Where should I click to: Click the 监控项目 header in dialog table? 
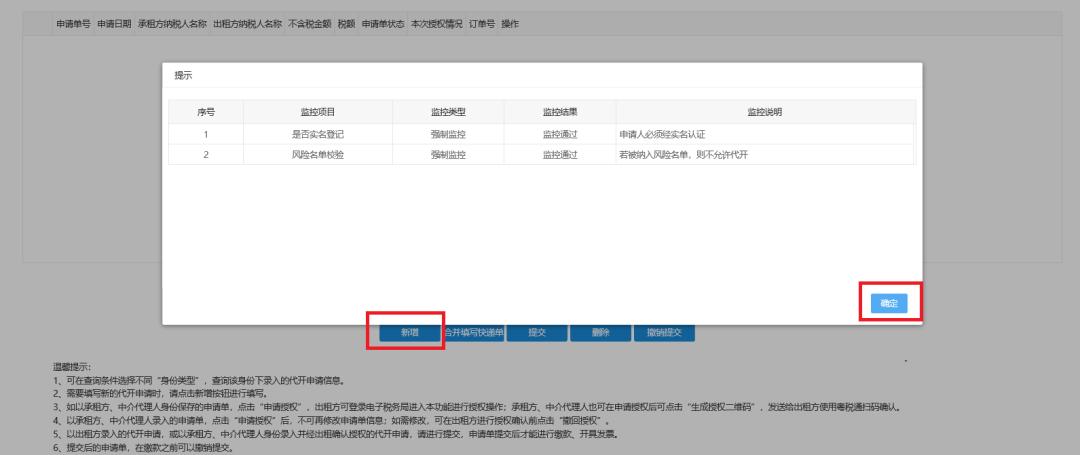click(x=318, y=112)
